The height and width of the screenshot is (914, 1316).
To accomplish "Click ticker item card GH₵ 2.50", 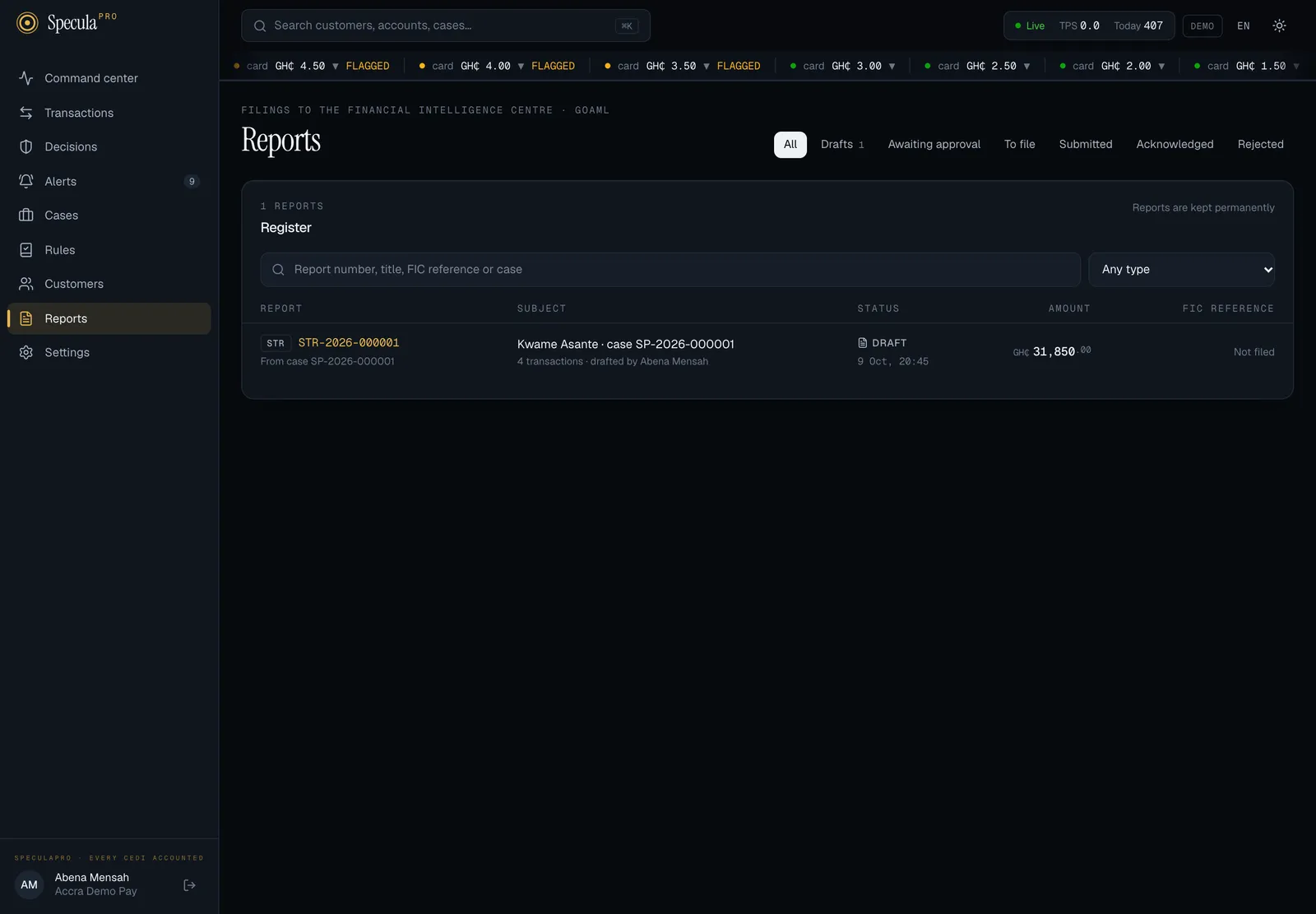I will [977, 66].
